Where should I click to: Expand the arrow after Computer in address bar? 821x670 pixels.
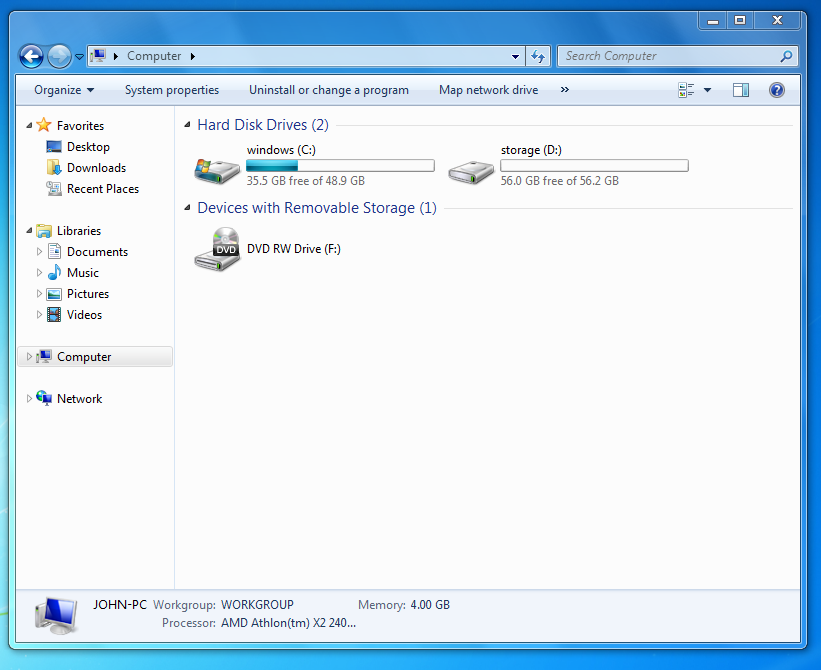point(193,56)
